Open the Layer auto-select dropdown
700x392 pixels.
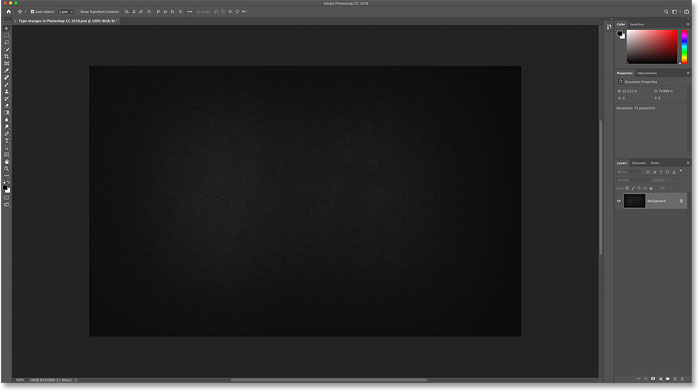click(x=65, y=12)
